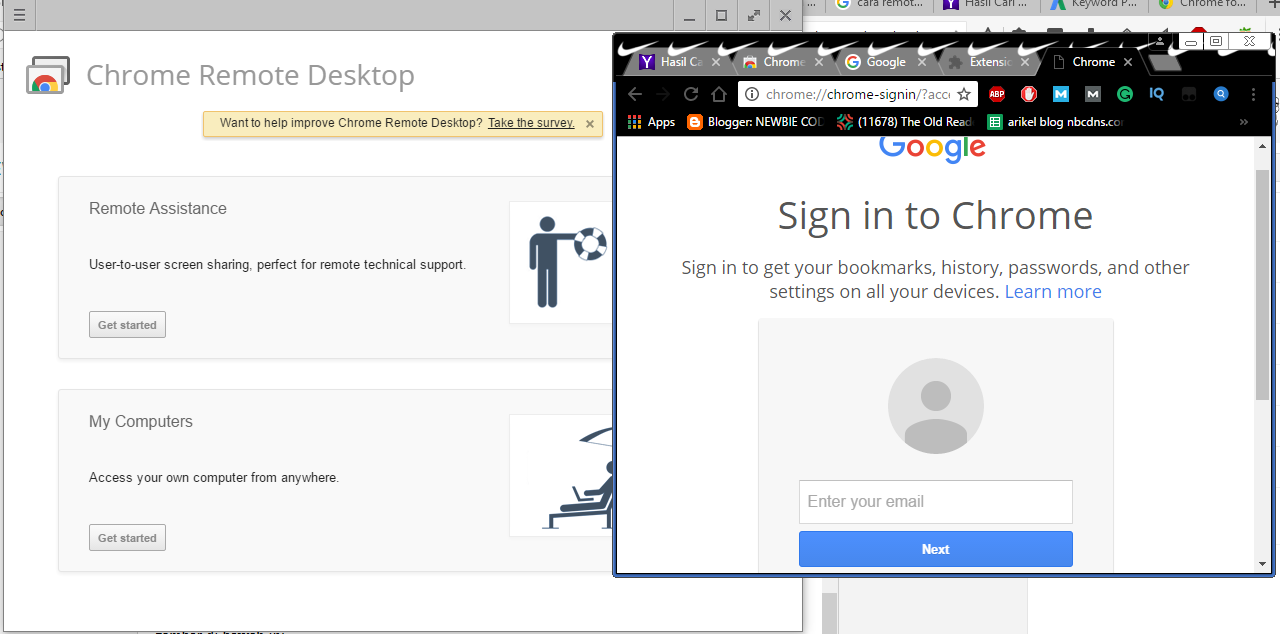Click the blue Next button

click(936, 549)
